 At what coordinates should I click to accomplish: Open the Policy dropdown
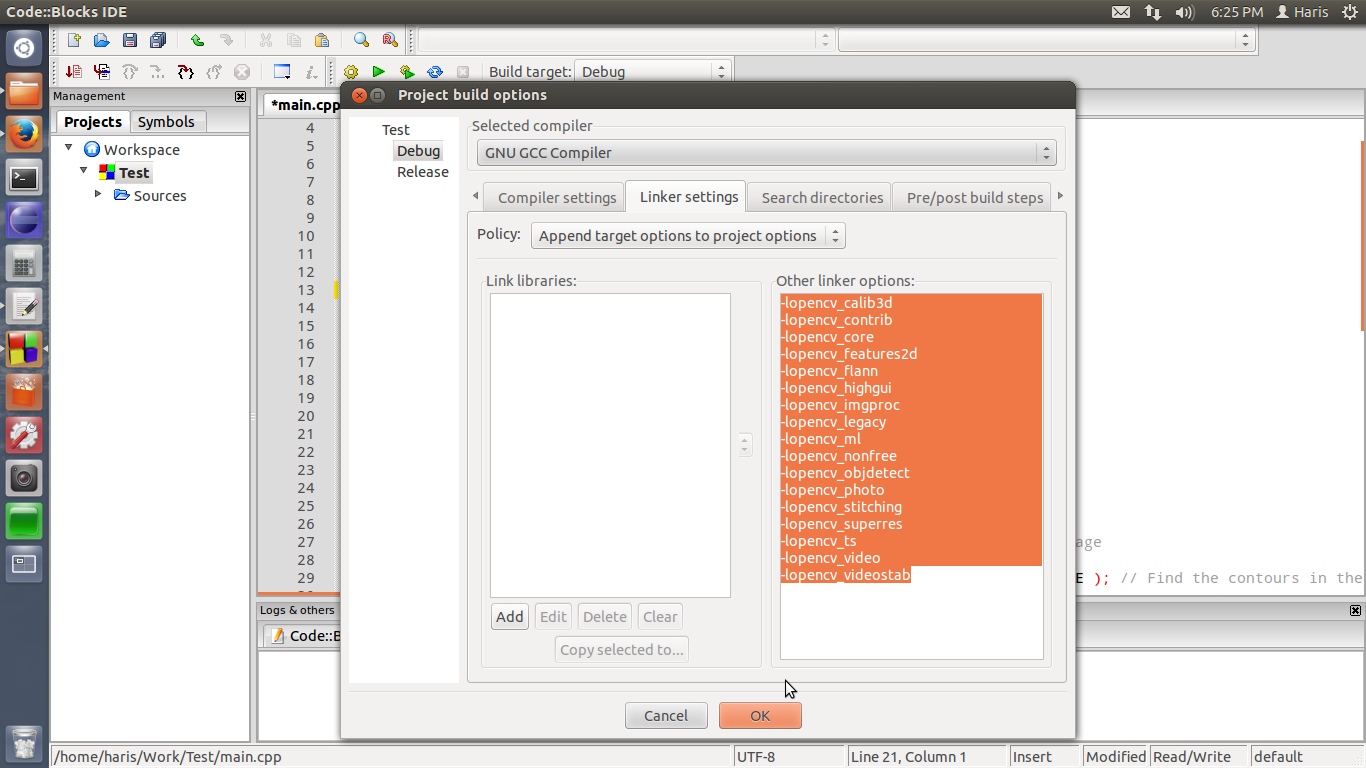point(688,236)
